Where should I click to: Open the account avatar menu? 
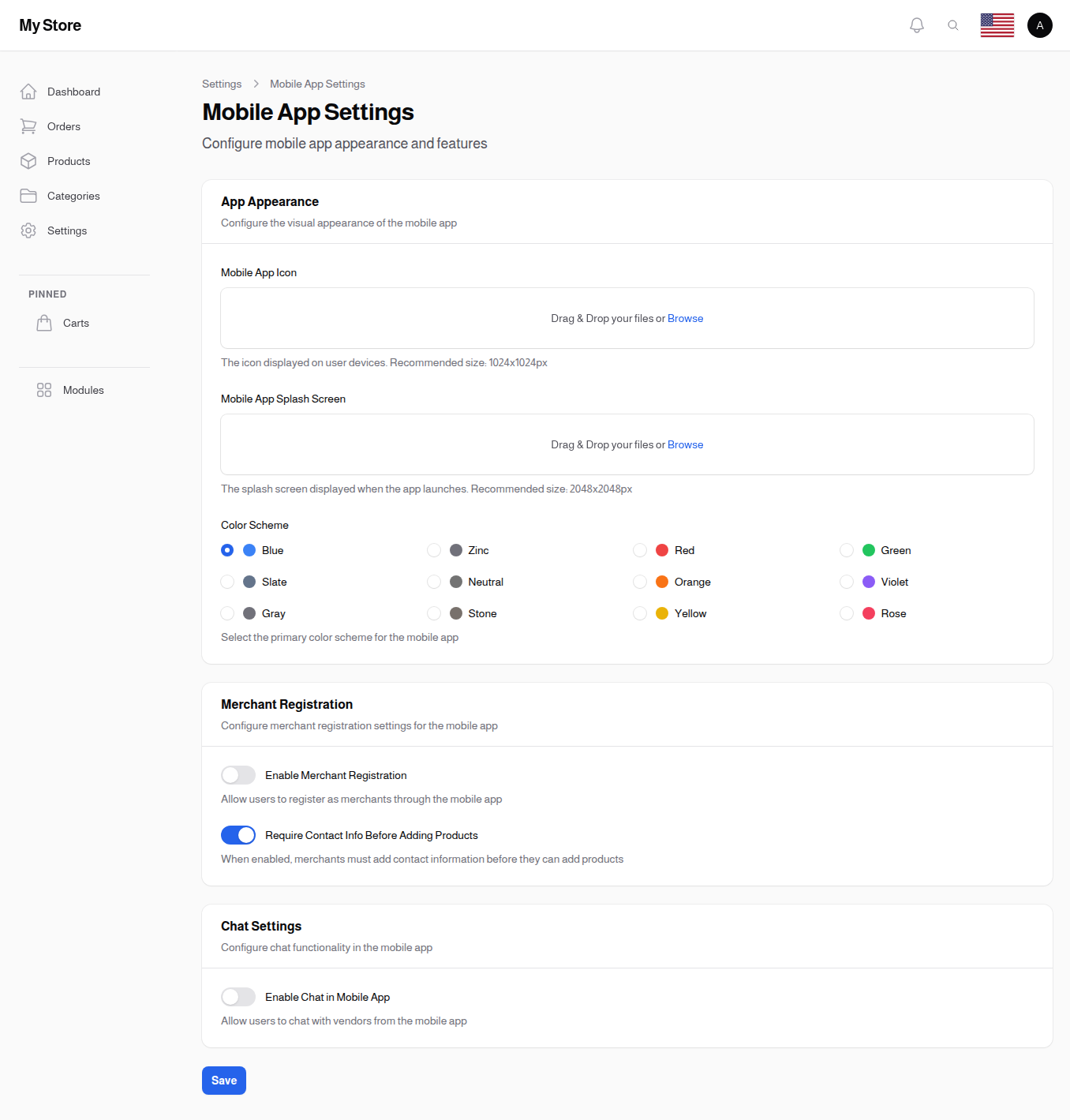tap(1039, 24)
